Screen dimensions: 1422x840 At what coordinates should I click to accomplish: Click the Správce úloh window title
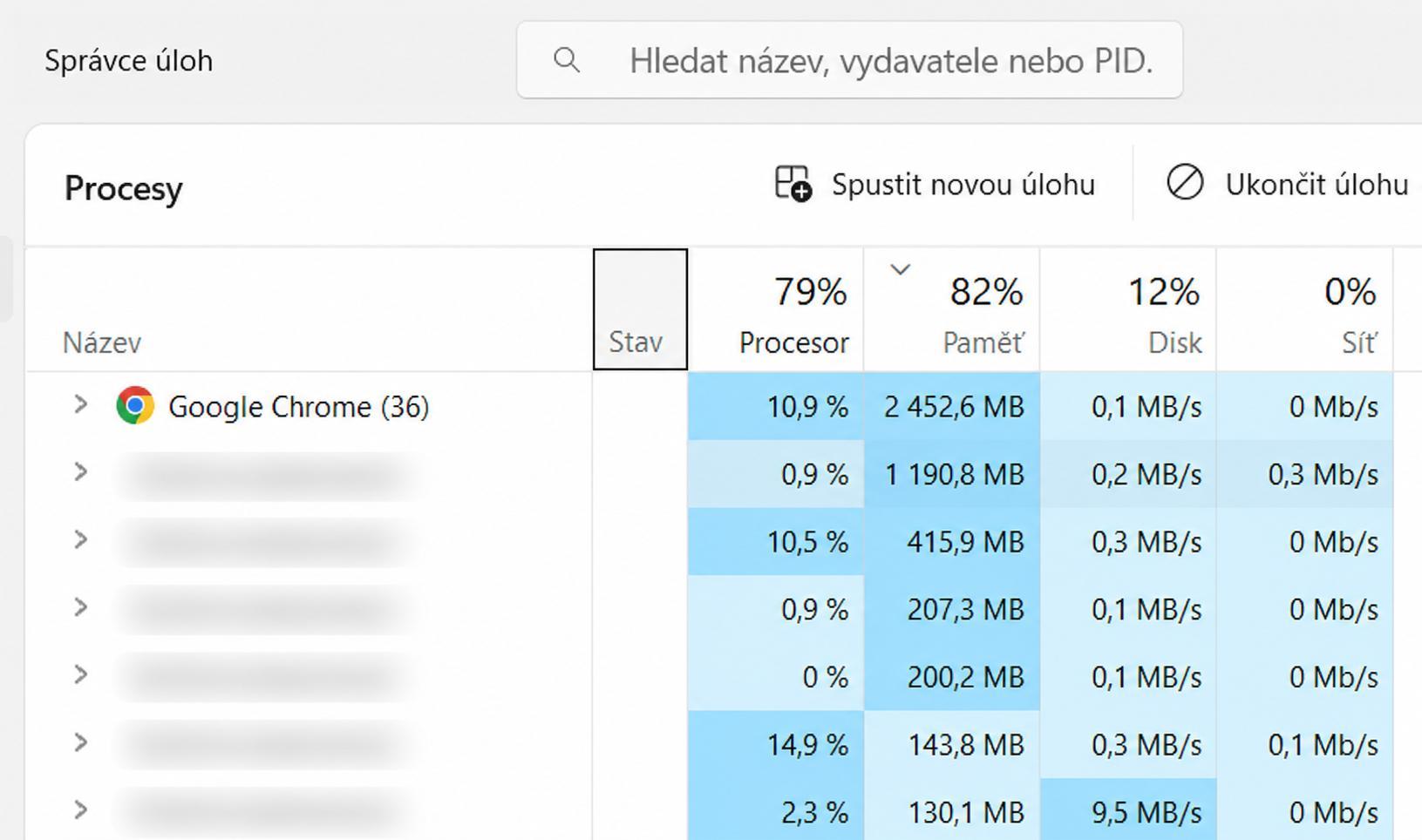click(129, 60)
